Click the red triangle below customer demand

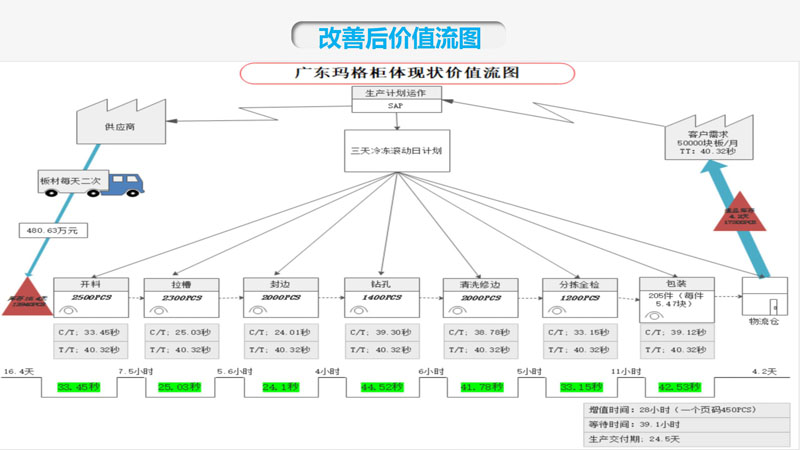tap(740, 212)
